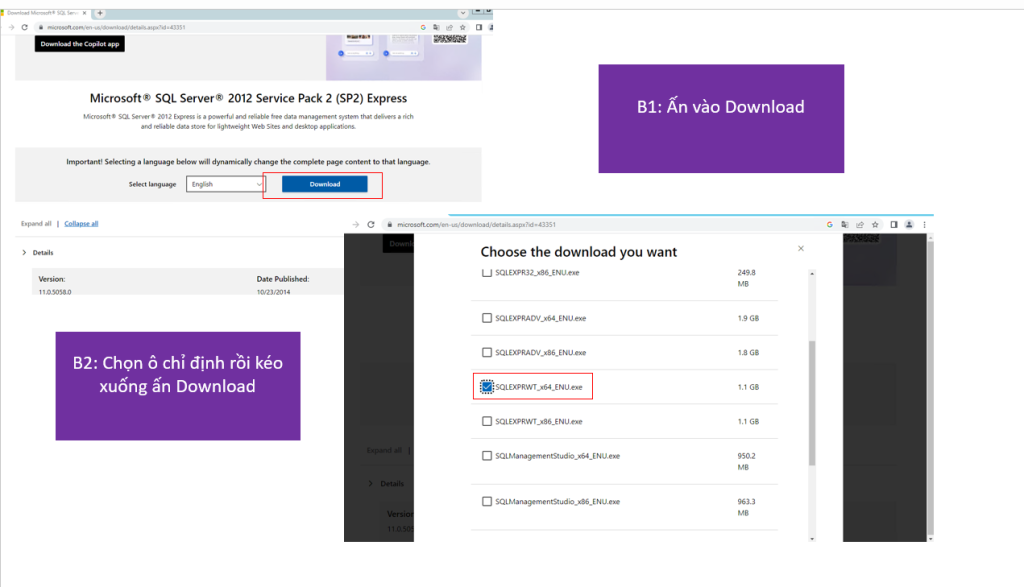Close the Choose the download dialog
The image size is (1024, 587).
[x=801, y=248]
